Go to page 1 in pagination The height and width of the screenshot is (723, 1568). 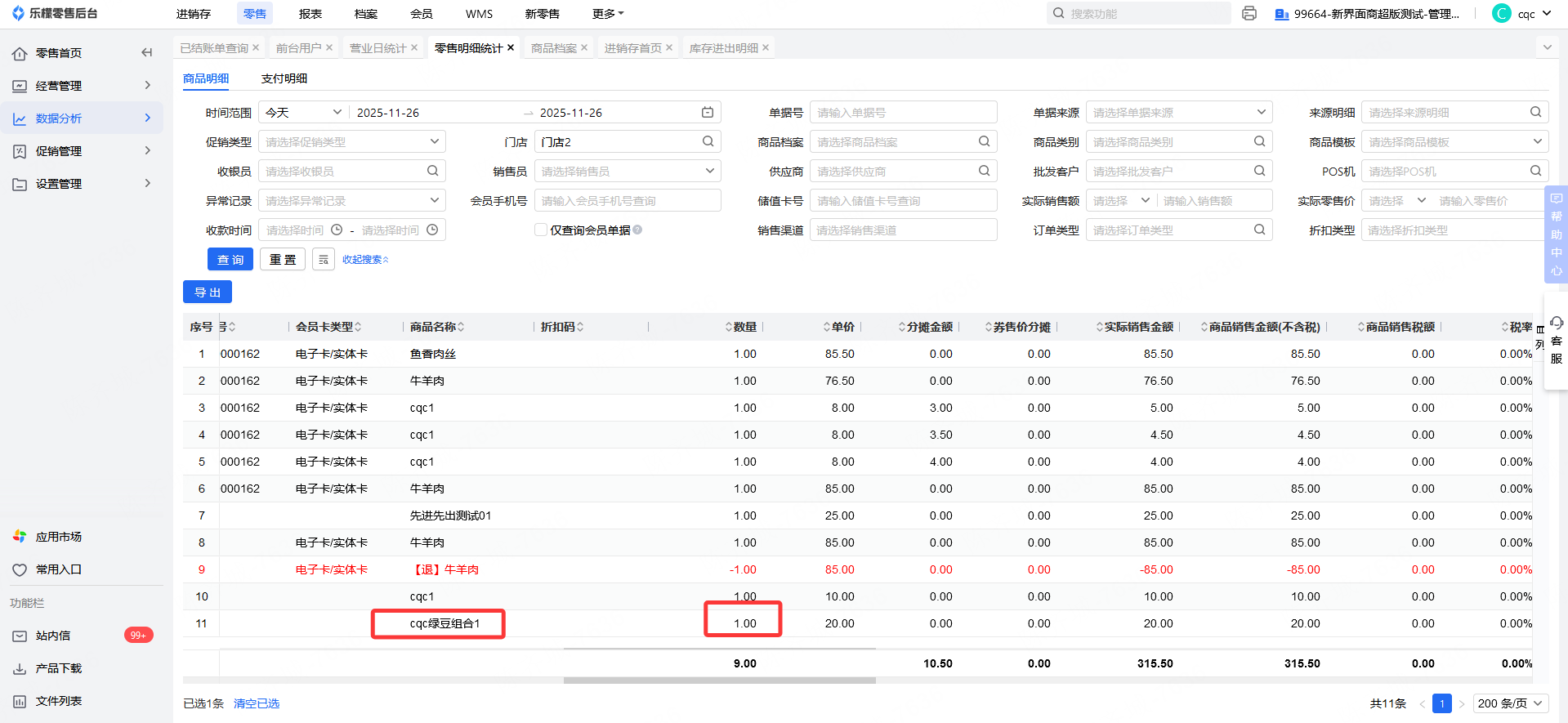pyautogui.click(x=1442, y=703)
